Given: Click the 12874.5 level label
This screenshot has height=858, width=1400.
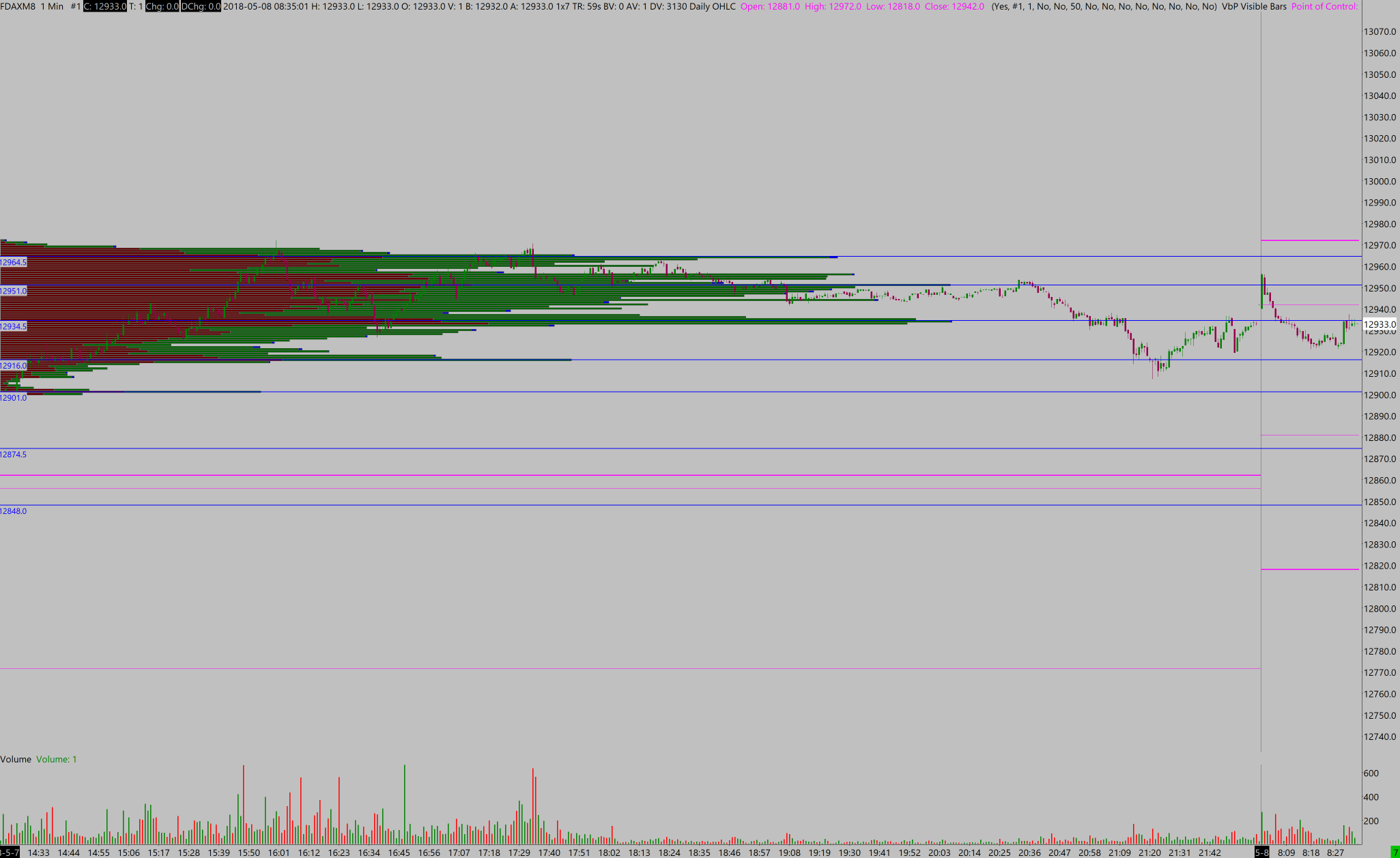Looking at the screenshot, I should [x=14, y=455].
